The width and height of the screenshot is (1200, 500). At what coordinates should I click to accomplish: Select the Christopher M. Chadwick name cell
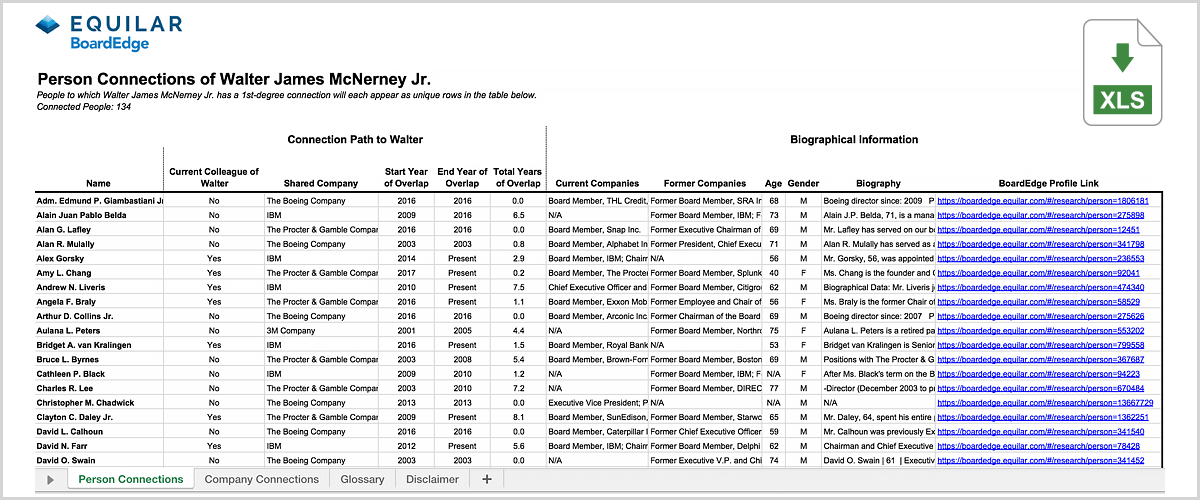click(99, 402)
